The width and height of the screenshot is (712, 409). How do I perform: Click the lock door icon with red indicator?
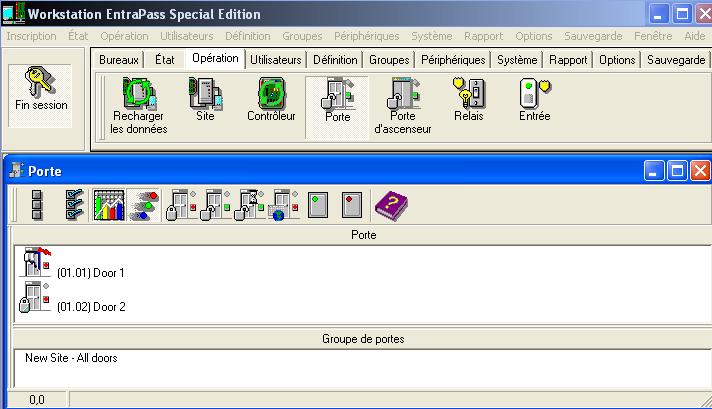[181, 205]
